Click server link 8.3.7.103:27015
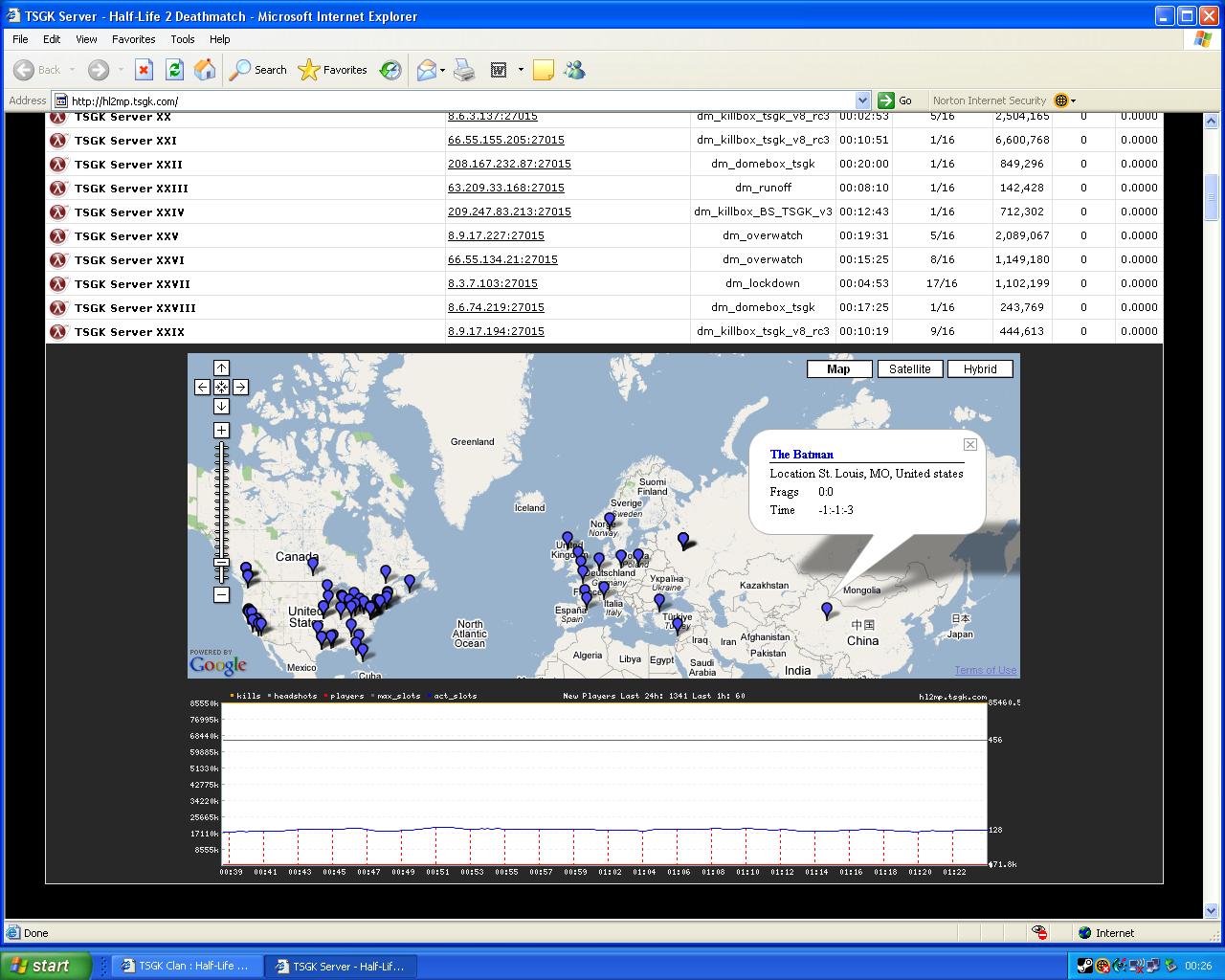The image size is (1225, 980). tap(492, 283)
